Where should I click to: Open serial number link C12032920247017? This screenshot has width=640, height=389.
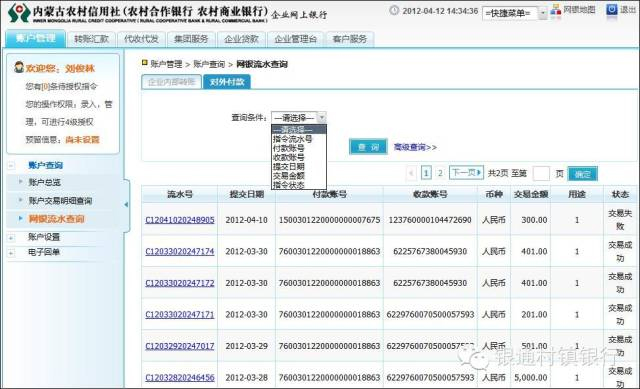click(180, 346)
